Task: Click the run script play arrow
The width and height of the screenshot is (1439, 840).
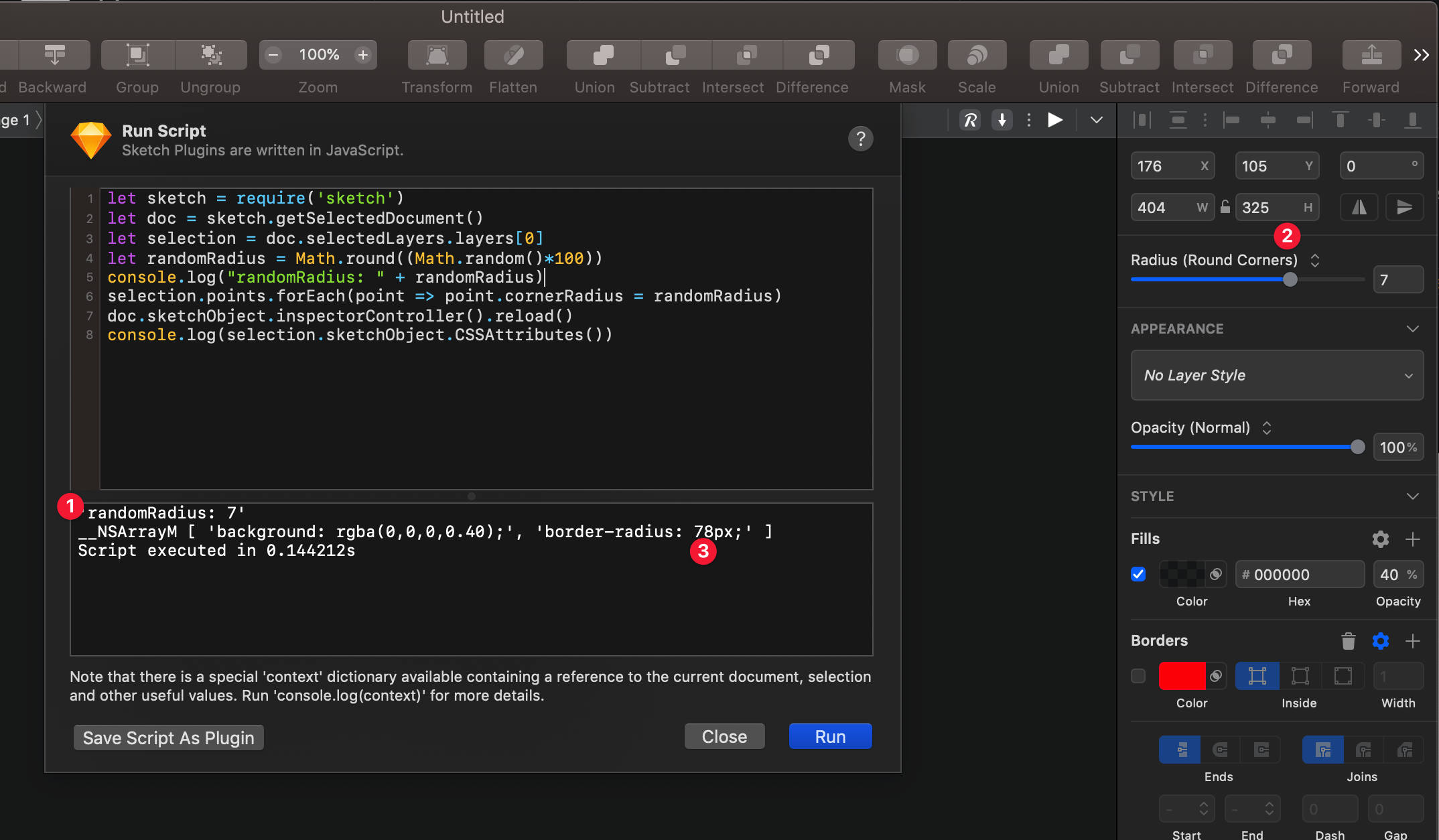Action: pyautogui.click(x=1054, y=120)
